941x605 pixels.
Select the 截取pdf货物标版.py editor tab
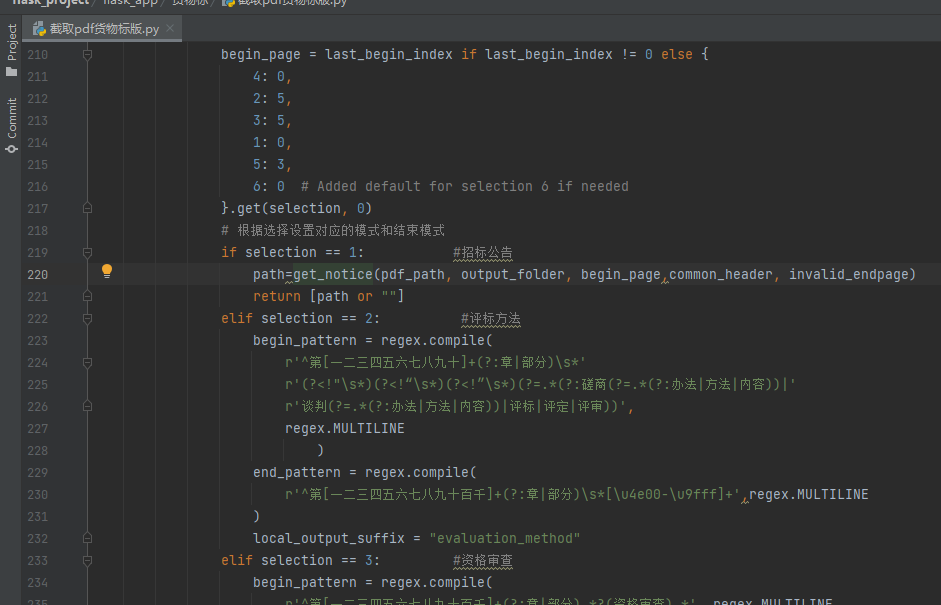(x=98, y=29)
